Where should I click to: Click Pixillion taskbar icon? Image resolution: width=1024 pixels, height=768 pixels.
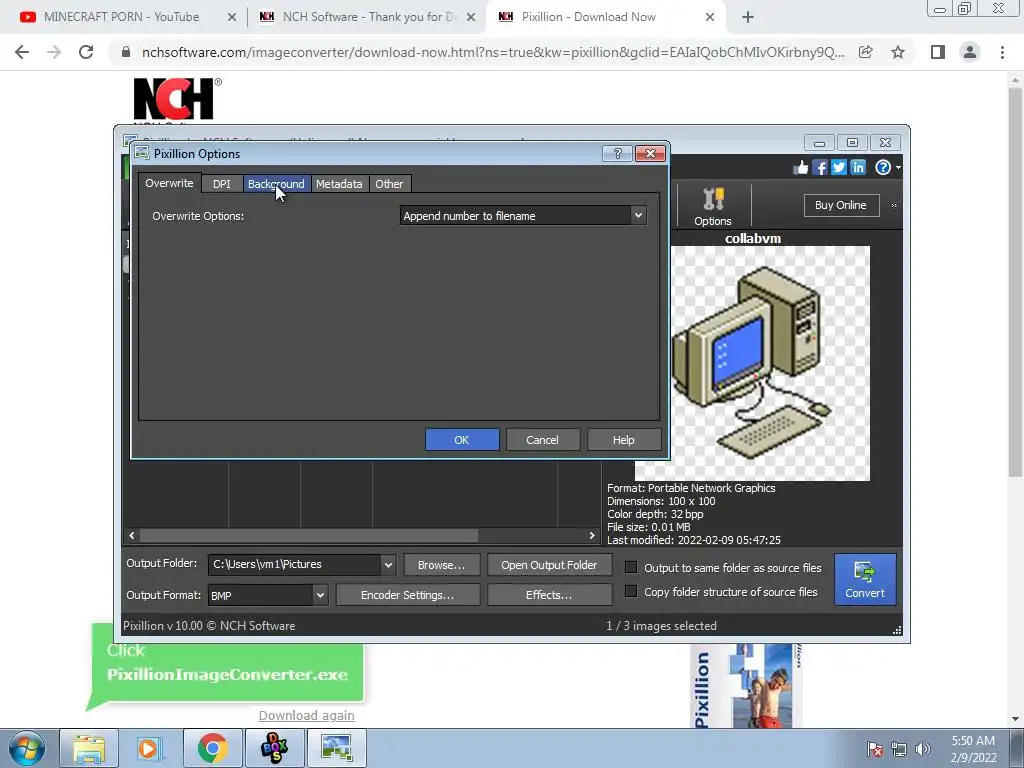click(337, 748)
